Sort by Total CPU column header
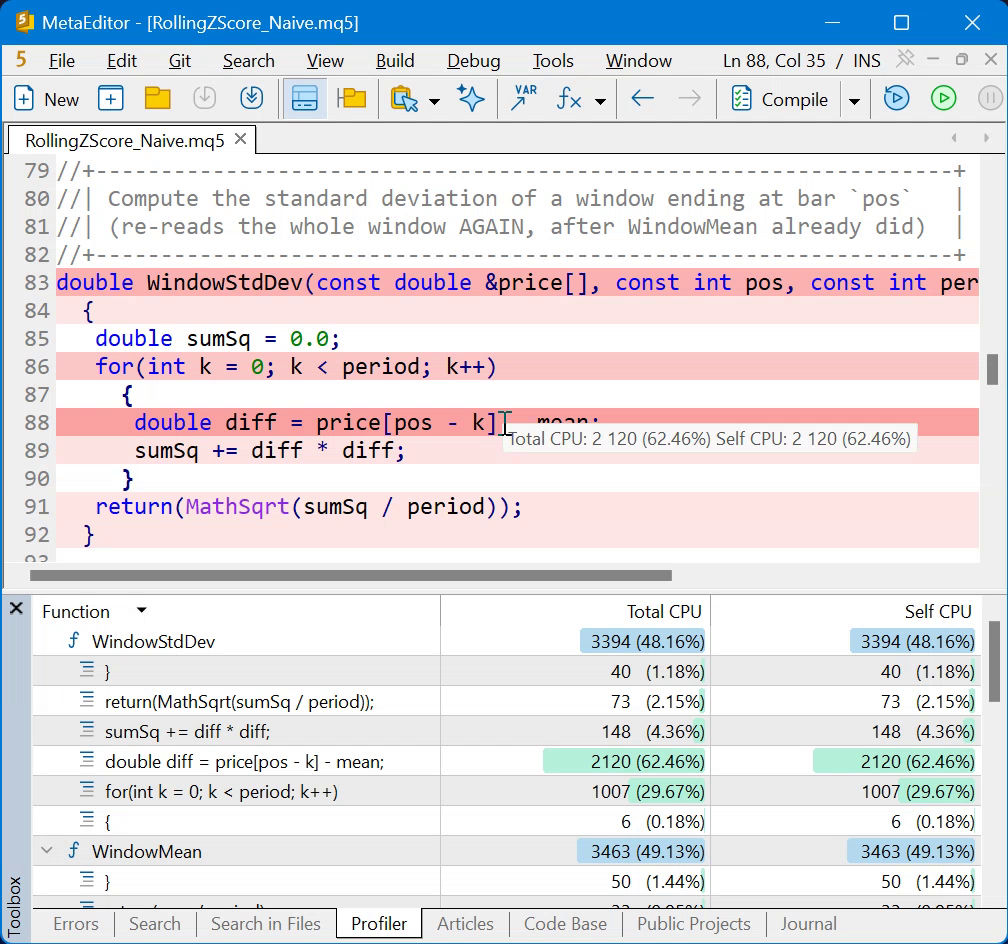Screen dimensions: 1008x944 click(x=664, y=611)
